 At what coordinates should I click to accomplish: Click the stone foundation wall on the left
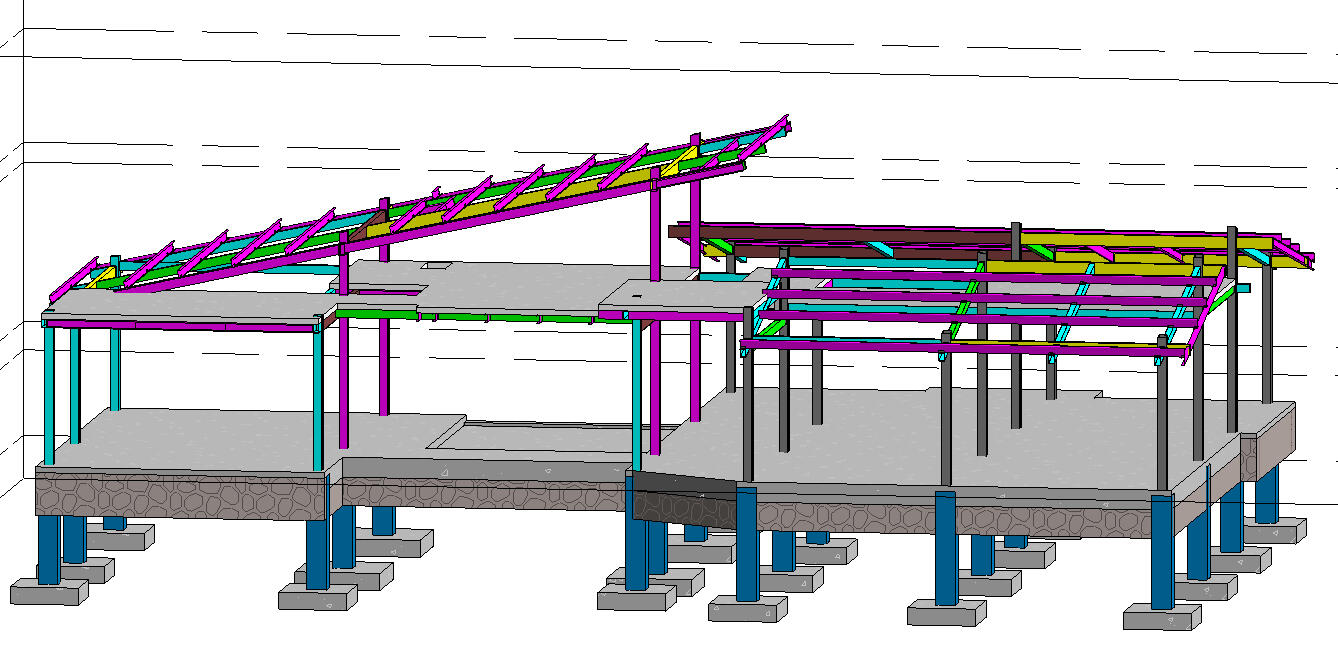(180, 496)
